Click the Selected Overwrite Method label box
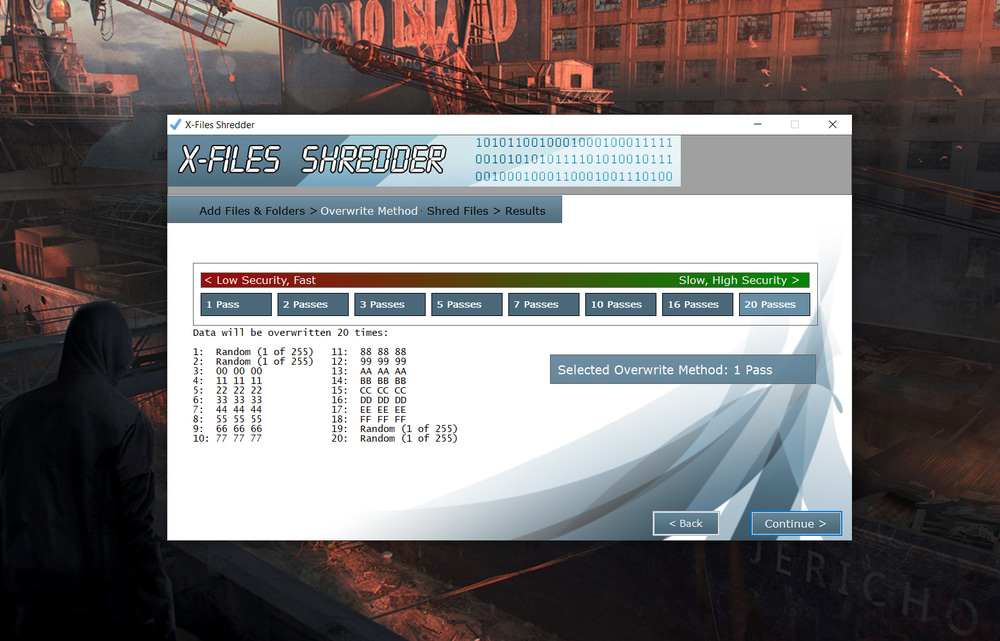Viewport: 1000px width, 641px height. [683, 370]
